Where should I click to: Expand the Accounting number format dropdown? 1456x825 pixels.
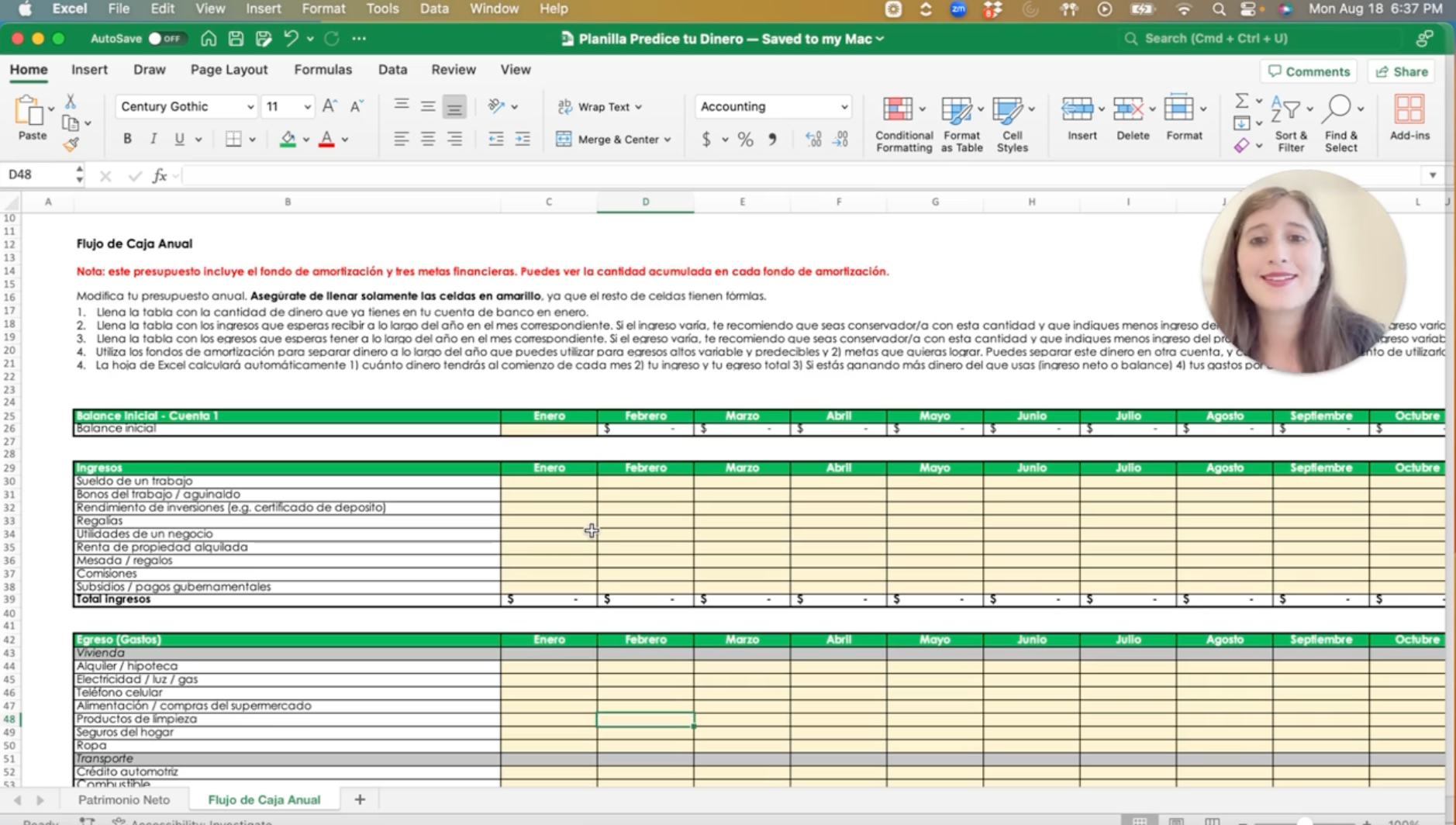844,107
